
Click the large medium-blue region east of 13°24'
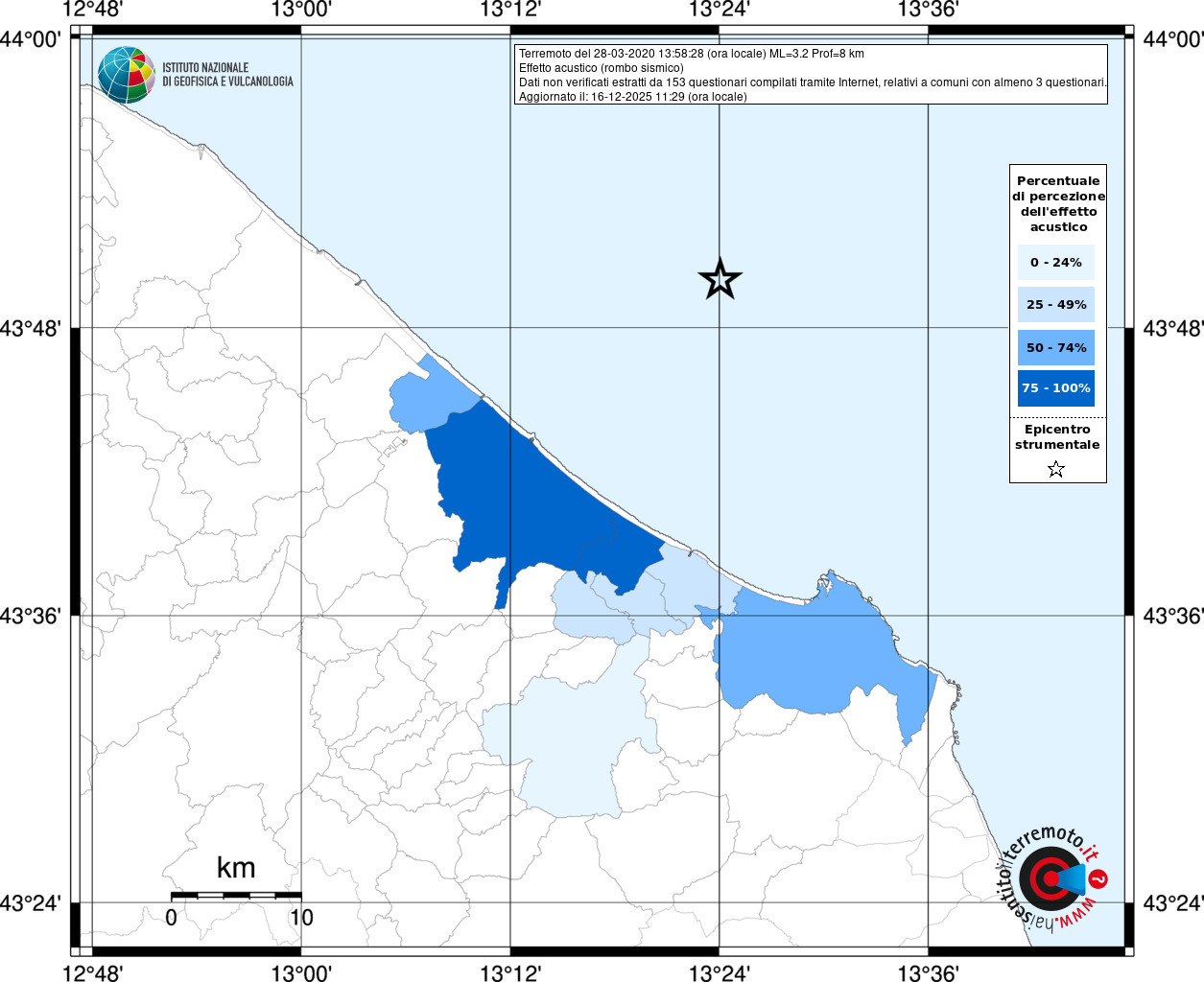click(x=806, y=652)
